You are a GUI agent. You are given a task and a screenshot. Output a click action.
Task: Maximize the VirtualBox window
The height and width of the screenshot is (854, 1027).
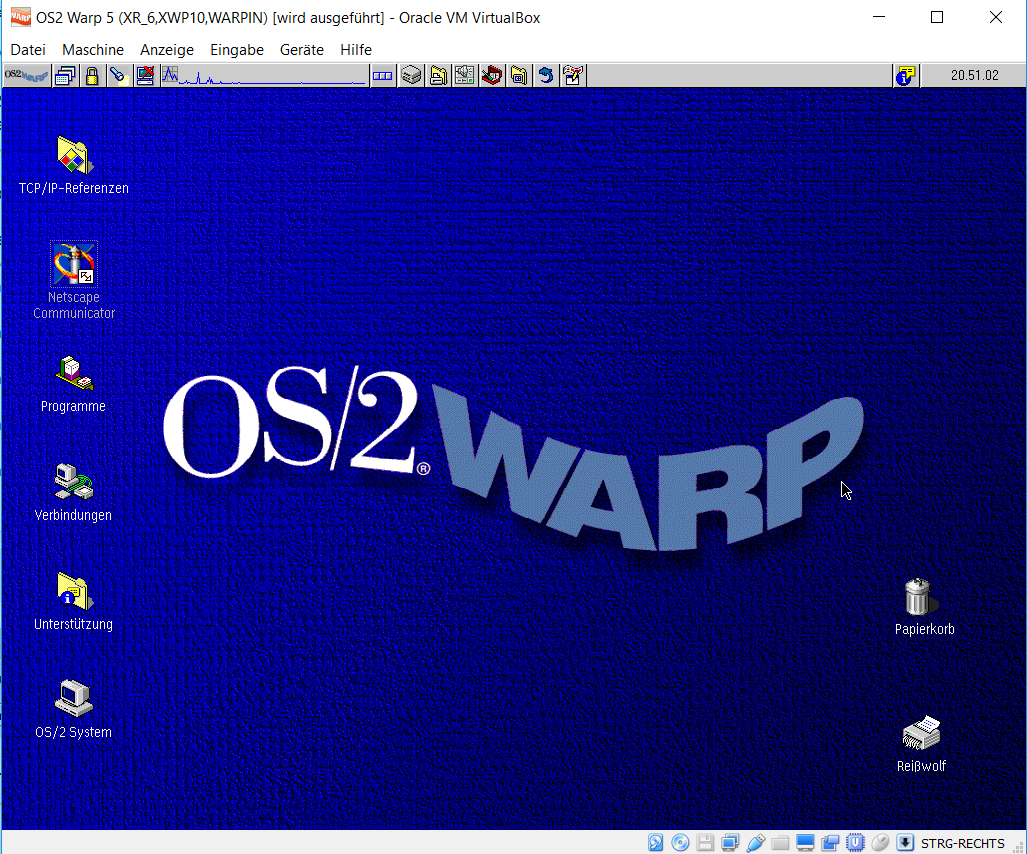coord(937,18)
